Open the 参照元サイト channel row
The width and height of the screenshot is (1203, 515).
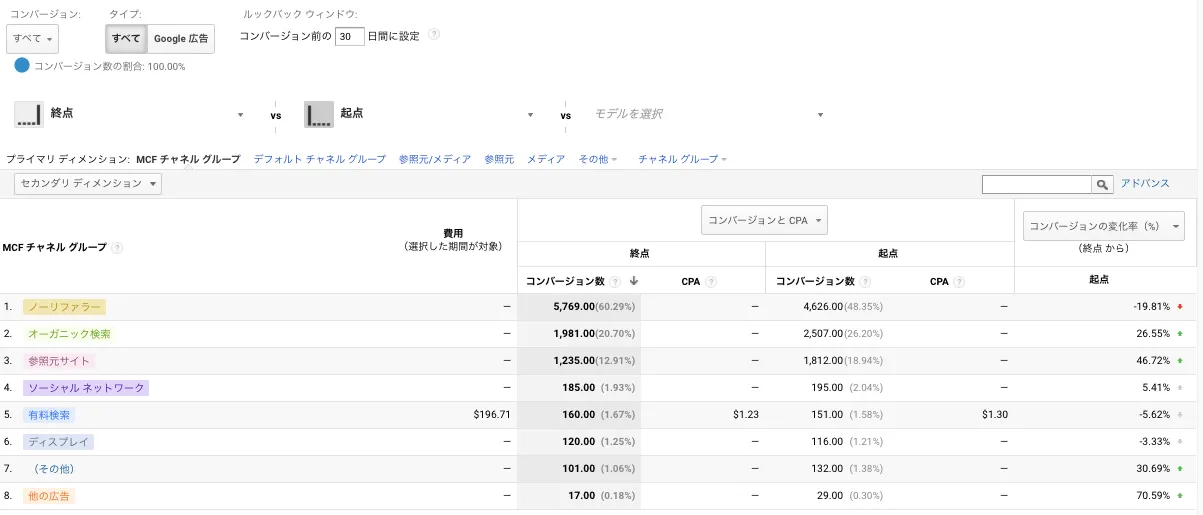click(59, 361)
